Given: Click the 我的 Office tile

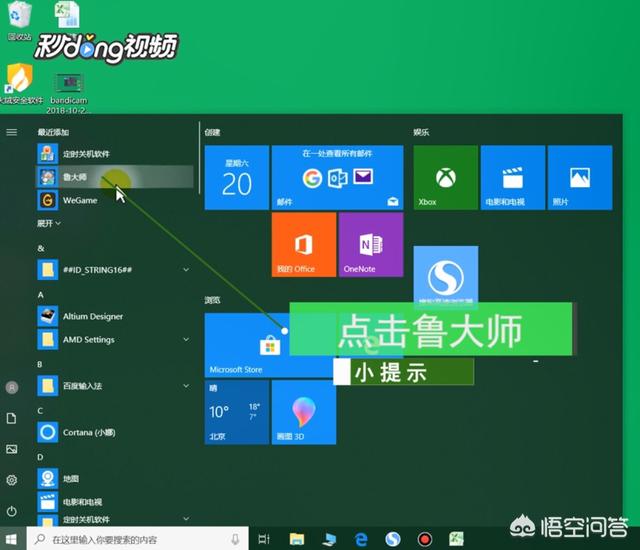Looking at the screenshot, I should pyautogui.click(x=303, y=244).
